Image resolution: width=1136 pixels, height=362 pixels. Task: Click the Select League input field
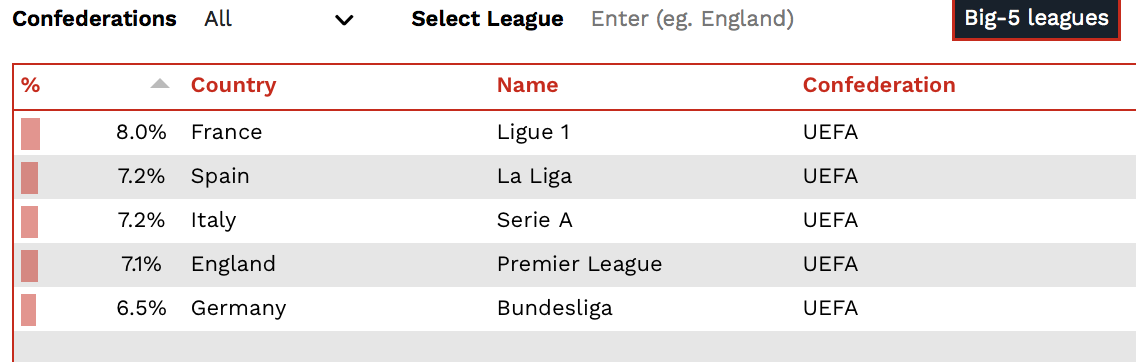692,20
